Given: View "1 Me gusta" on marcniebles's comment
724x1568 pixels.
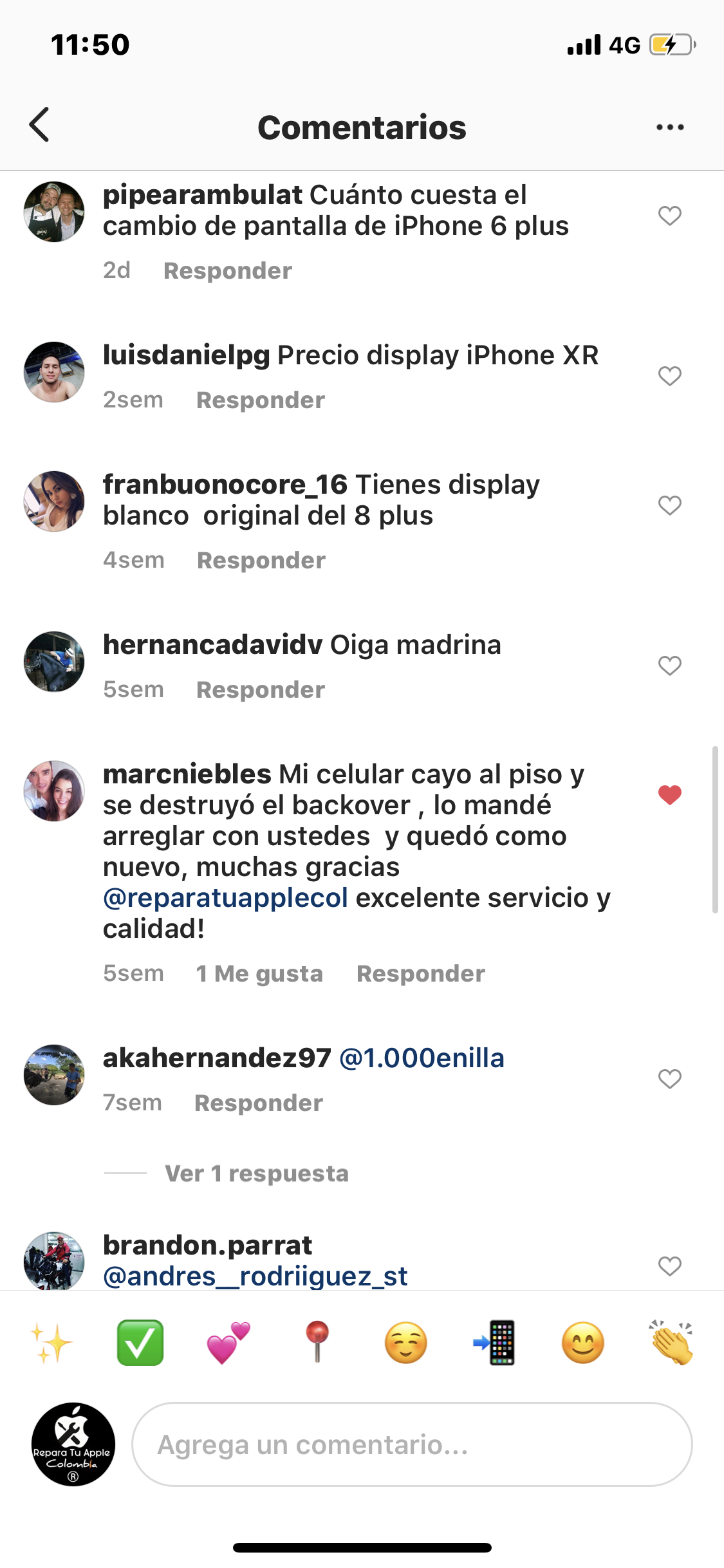Looking at the screenshot, I should click(259, 974).
